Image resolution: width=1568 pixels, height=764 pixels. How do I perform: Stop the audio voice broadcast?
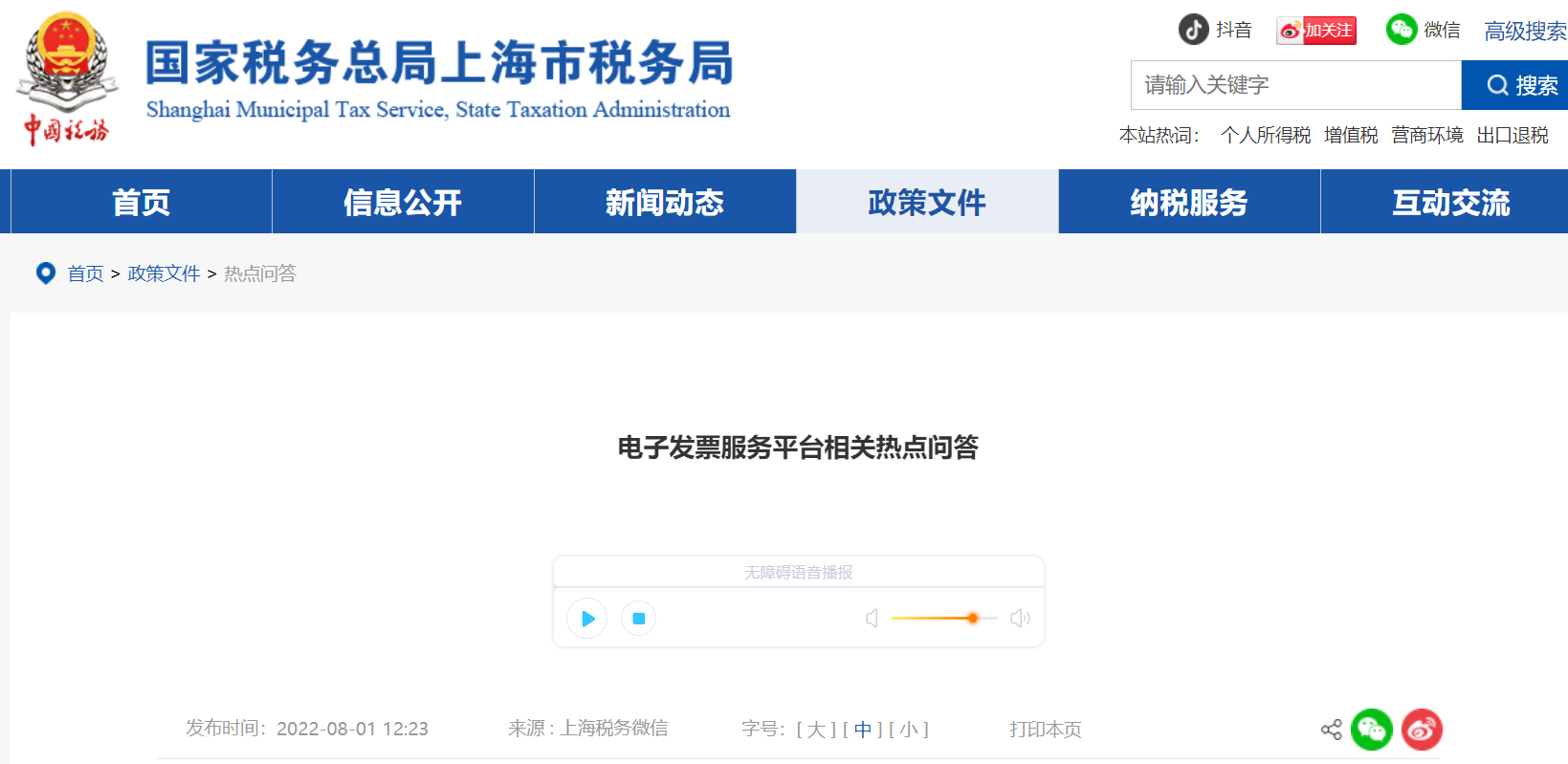(638, 619)
